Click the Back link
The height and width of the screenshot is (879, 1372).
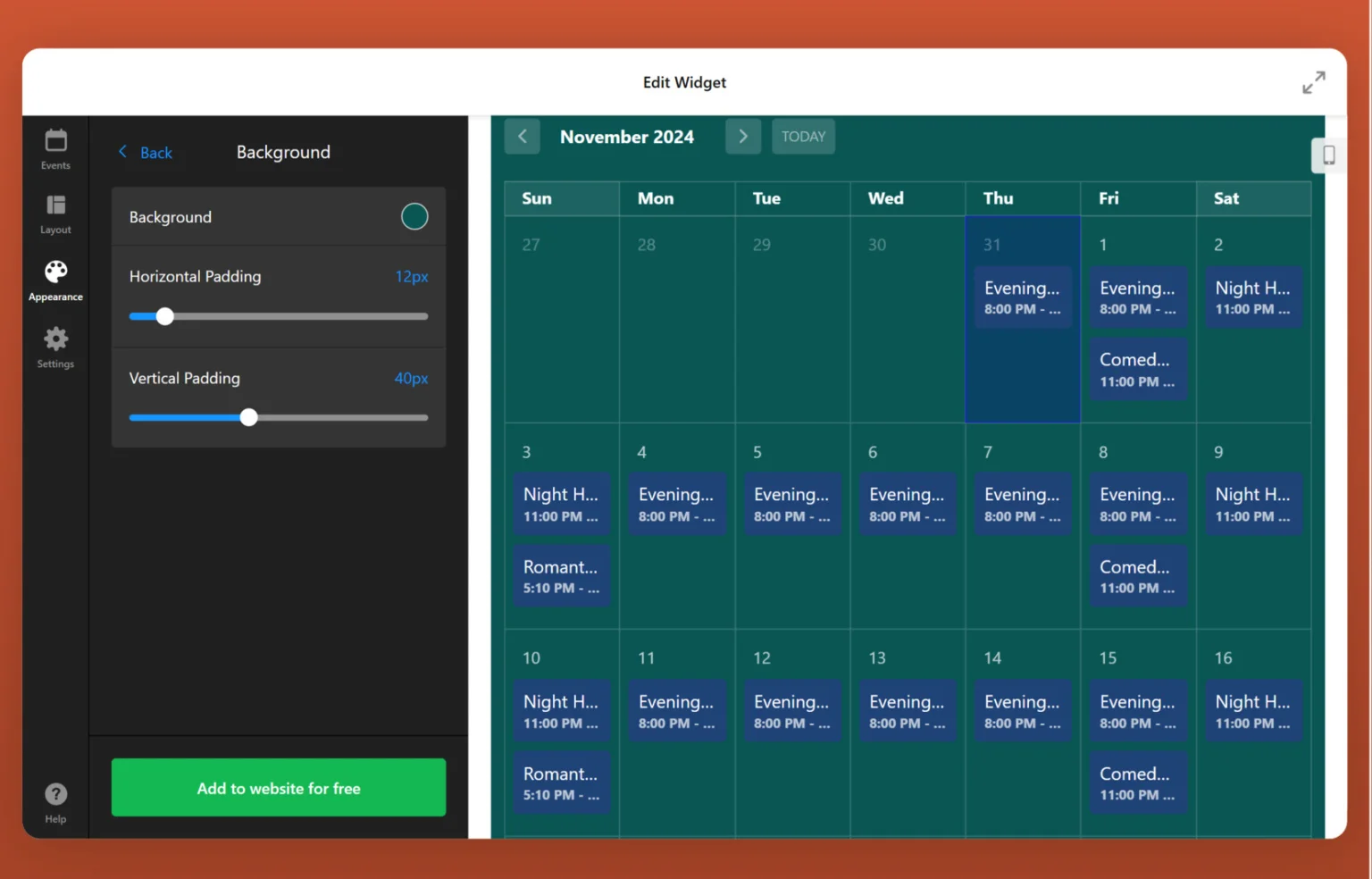pyautogui.click(x=146, y=153)
